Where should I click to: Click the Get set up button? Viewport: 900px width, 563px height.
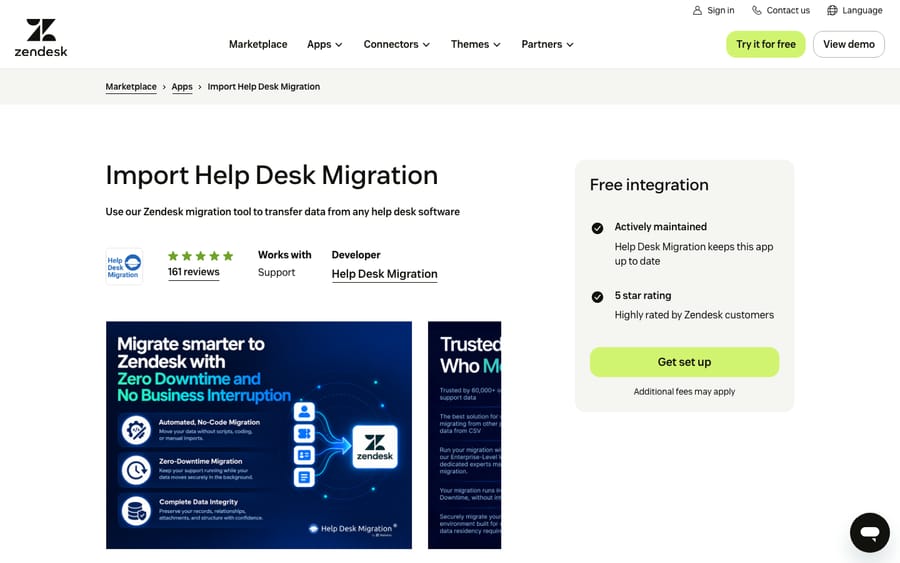(x=684, y=362)
